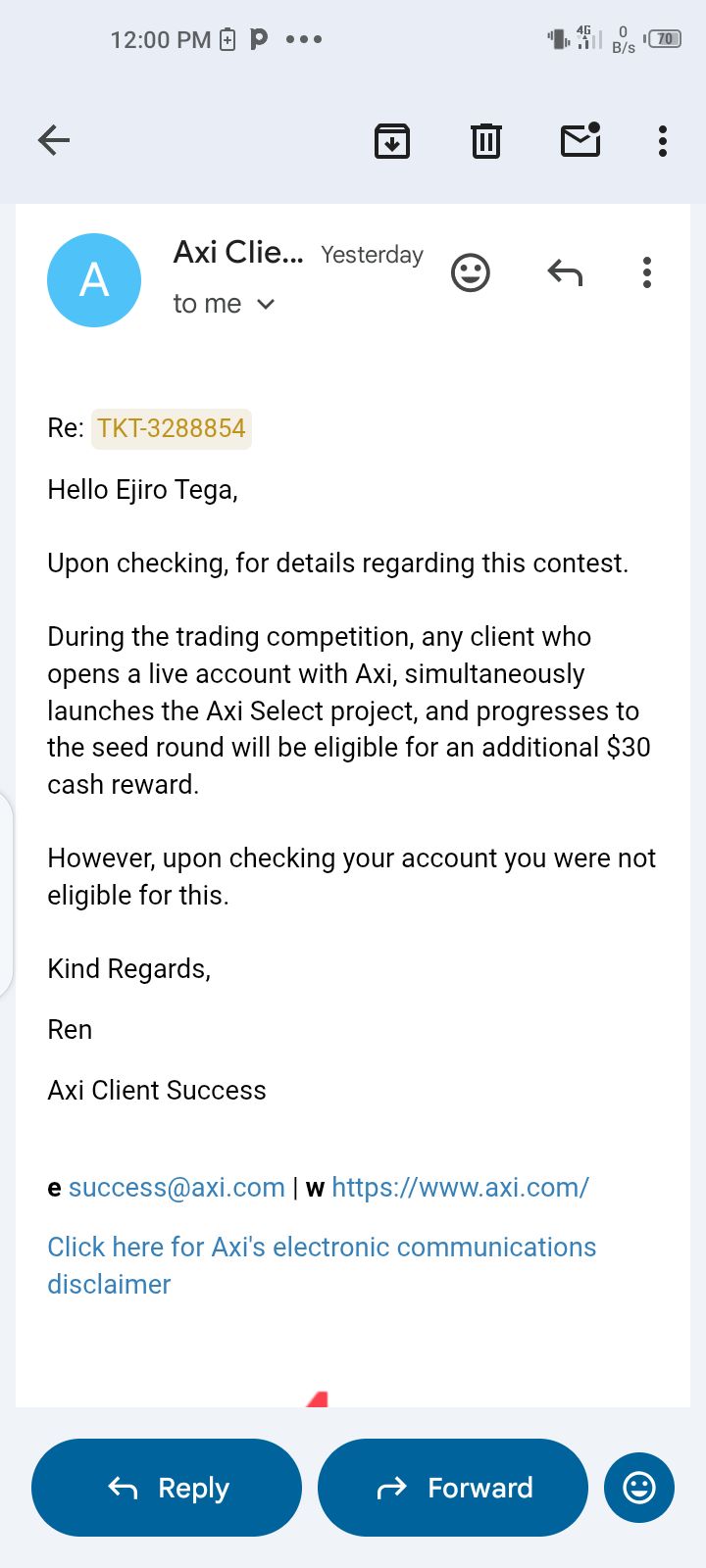Expand recipient details chevron
Viewport: 706px width, 1568px height.
point(266,305)
